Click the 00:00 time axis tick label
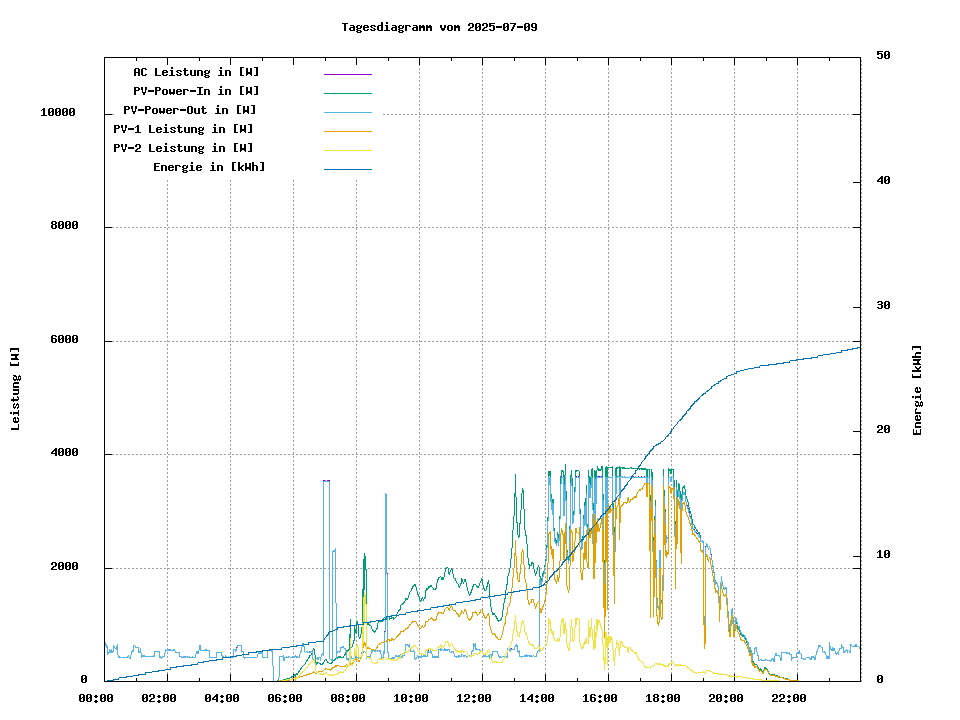 pyautogui.click(x=96, y=698)
